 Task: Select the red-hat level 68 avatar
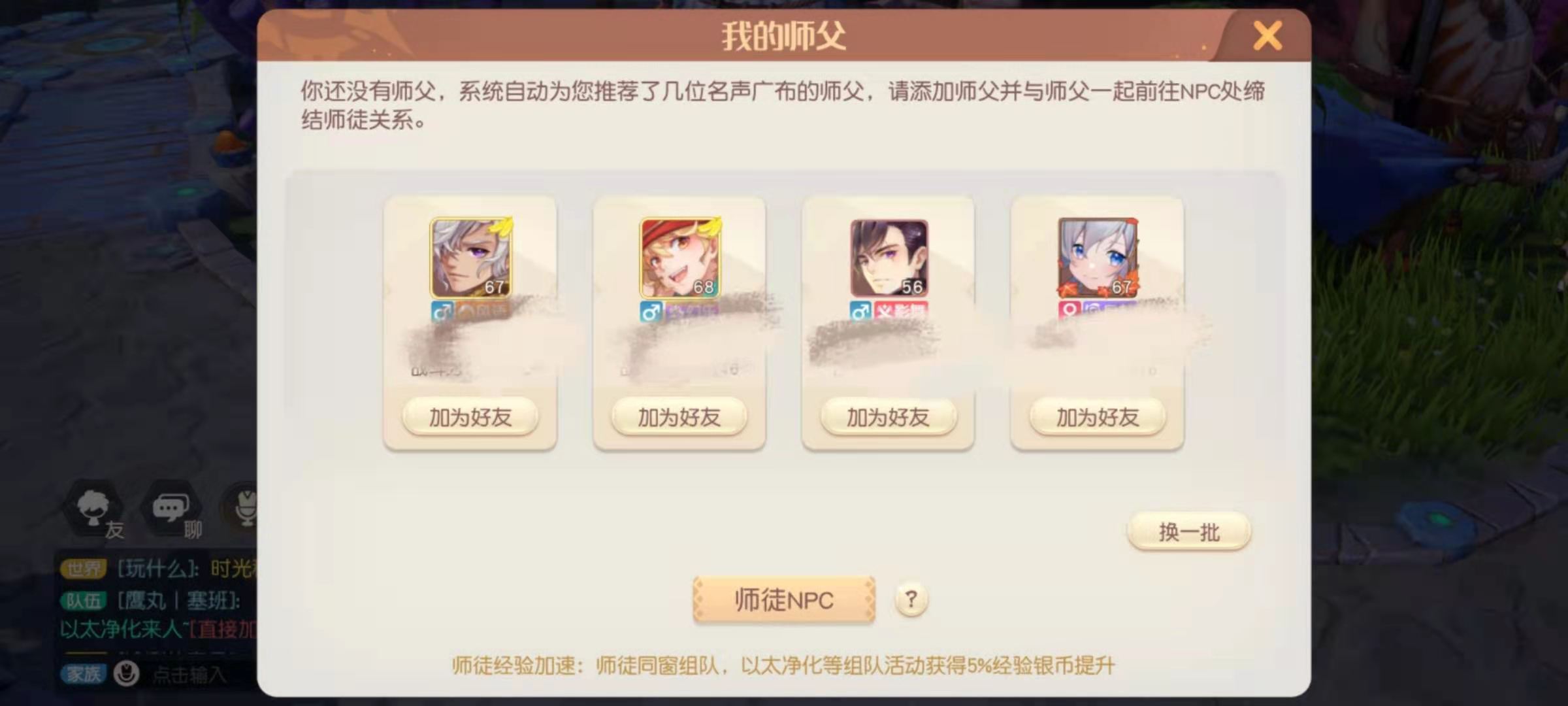pos(679,258)
